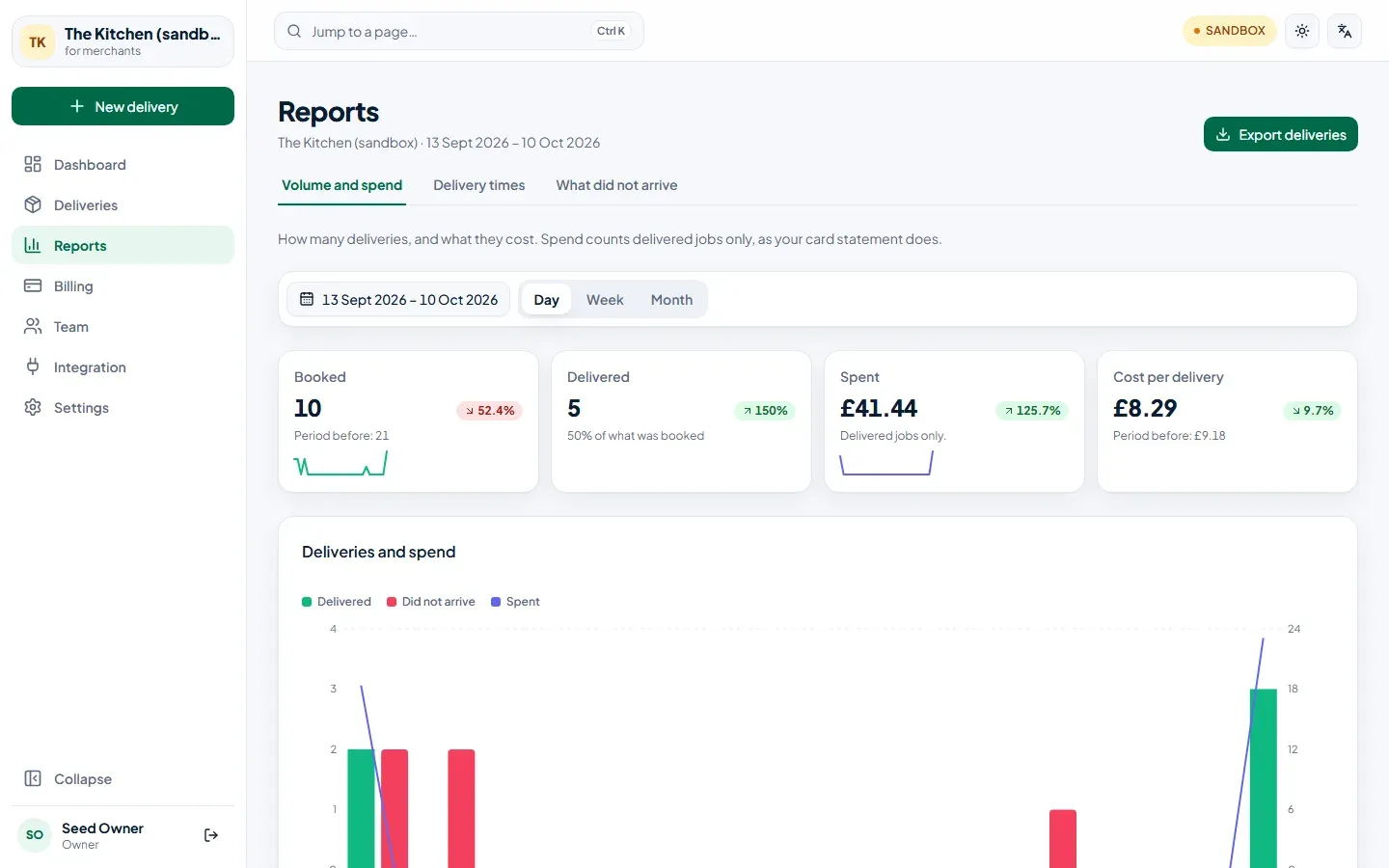Click the Settings gear icon

click(33, 407)
